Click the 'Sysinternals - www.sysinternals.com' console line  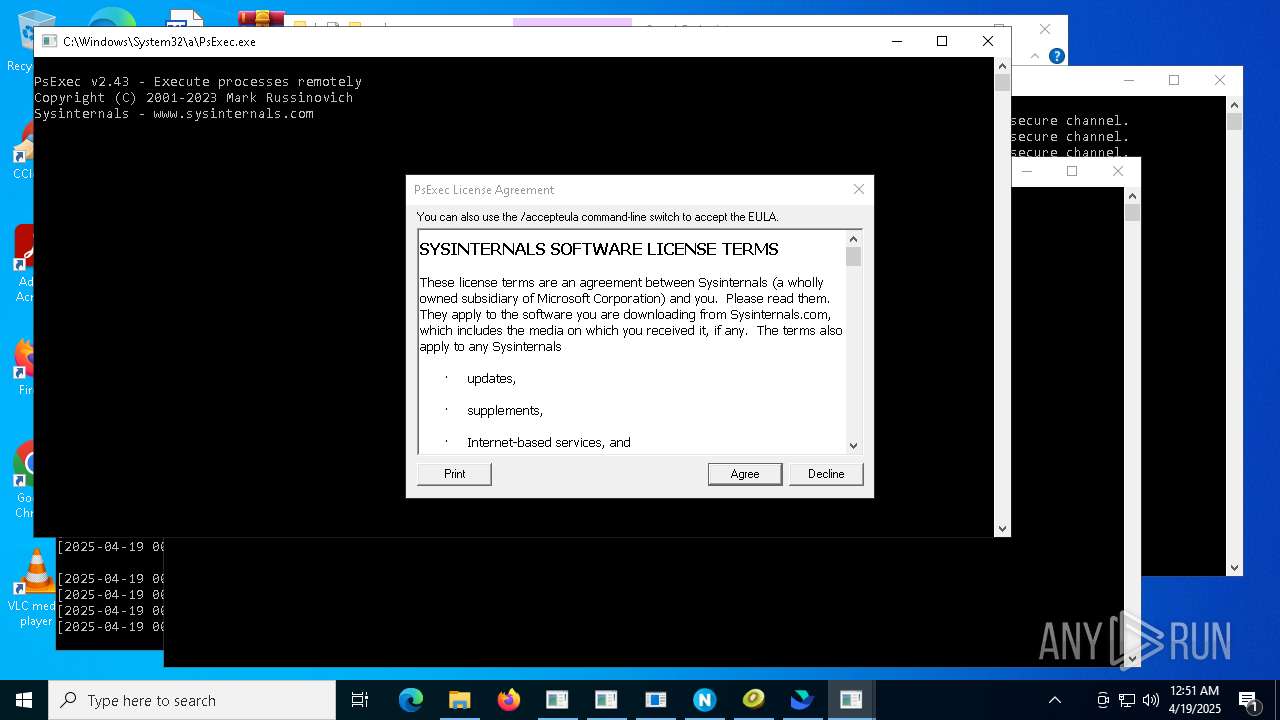(174, 114)
